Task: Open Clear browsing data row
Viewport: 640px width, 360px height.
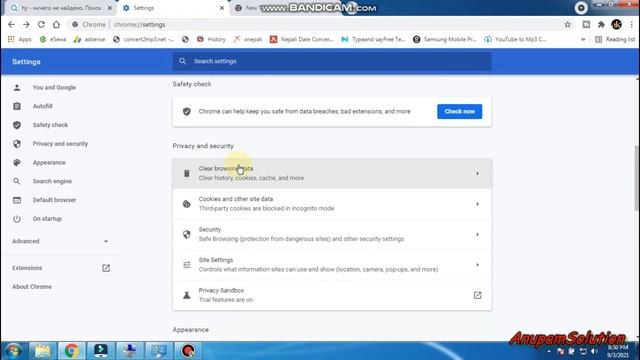Action: coord(332,173)
